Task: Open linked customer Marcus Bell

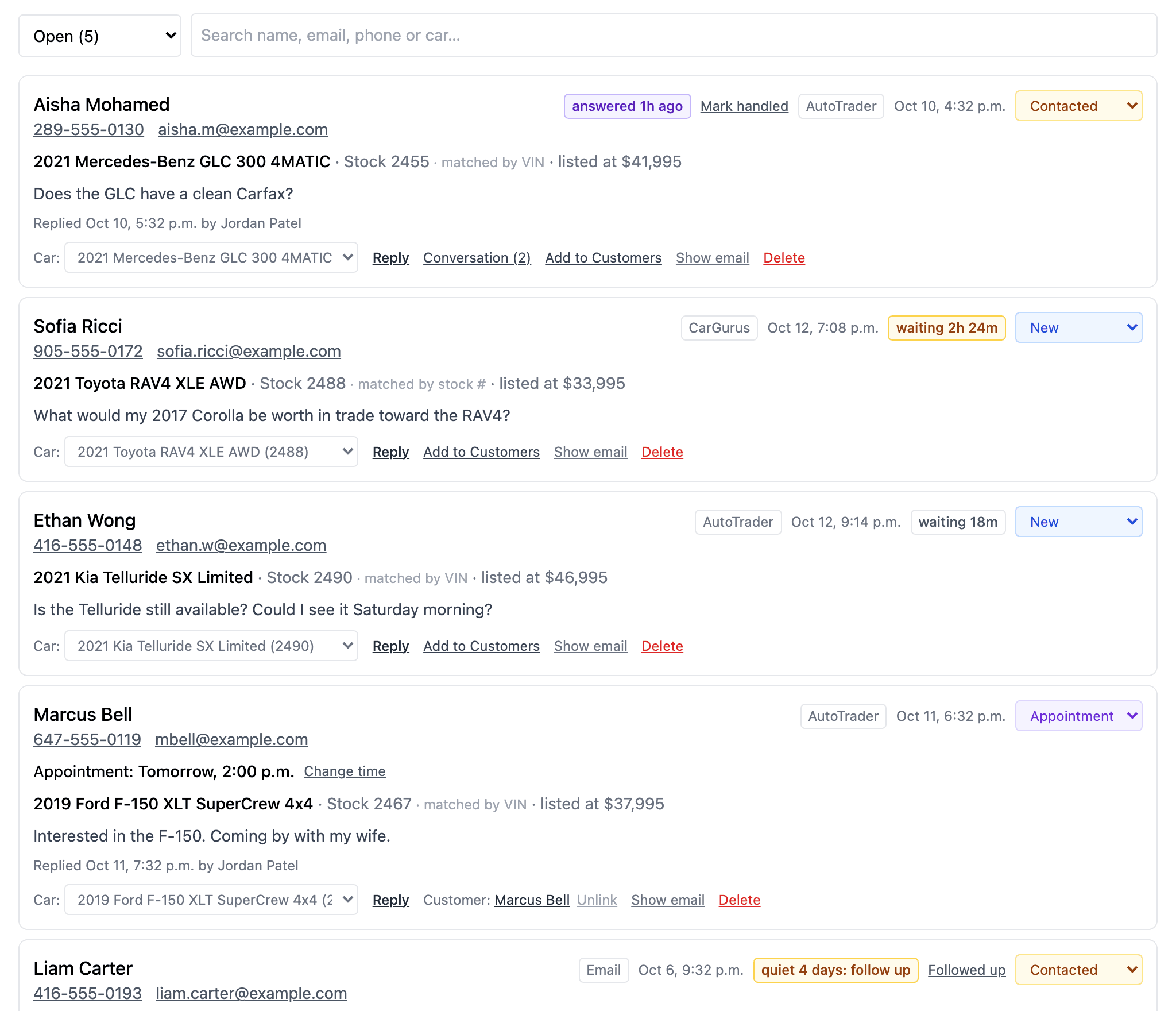Action: (x=532, y=900)
